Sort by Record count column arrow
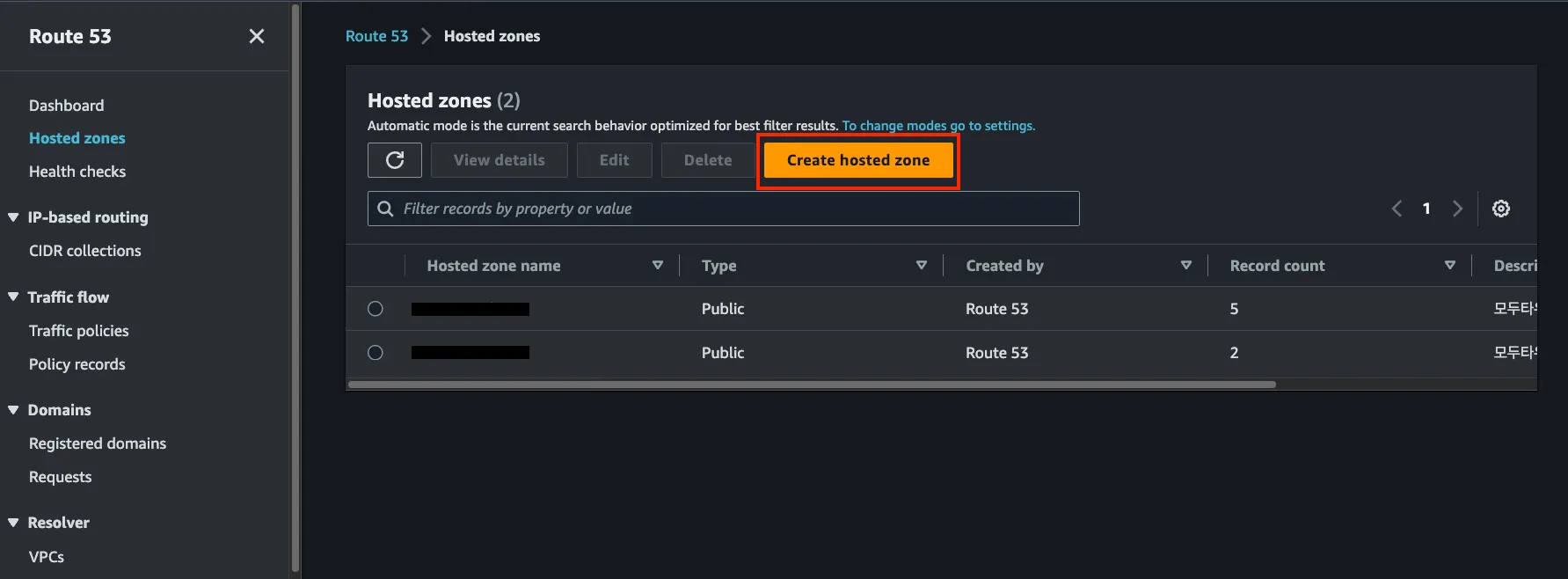This screenshot has width=1568, height=579. coord(1449,265)
